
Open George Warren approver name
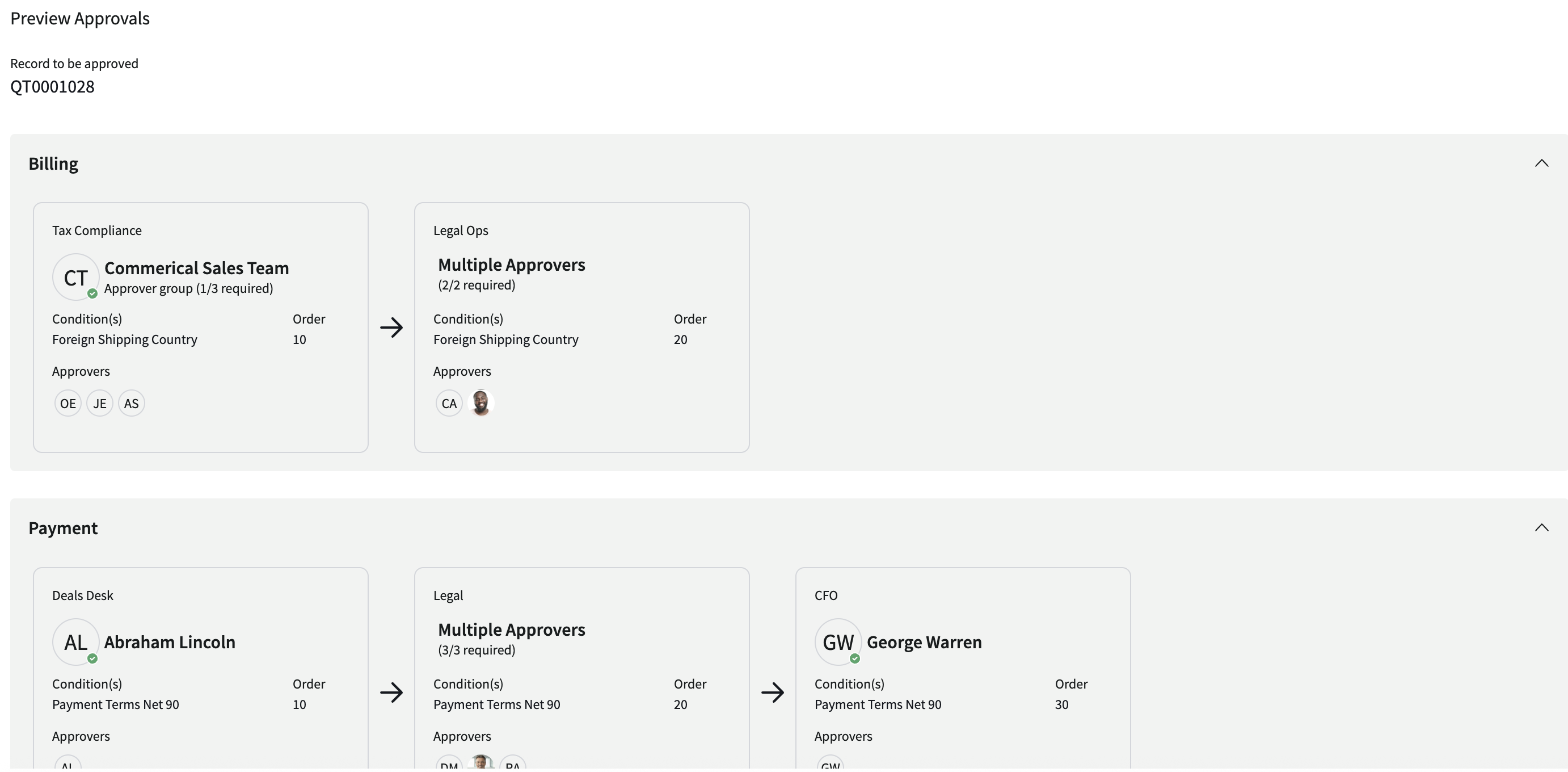[x=924, y=642]
